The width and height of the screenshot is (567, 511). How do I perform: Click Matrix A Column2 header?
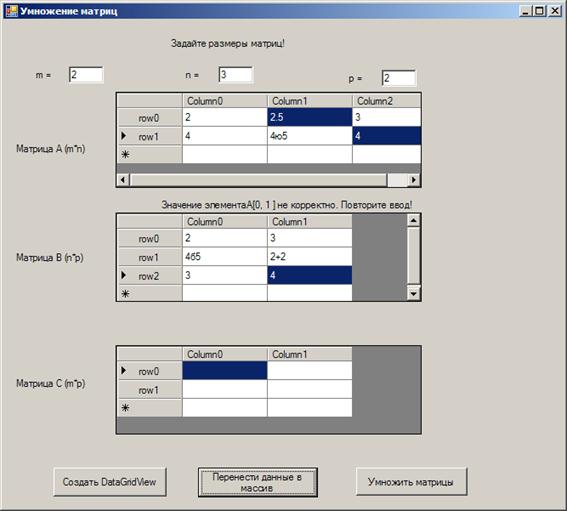(x=387, y=101)
